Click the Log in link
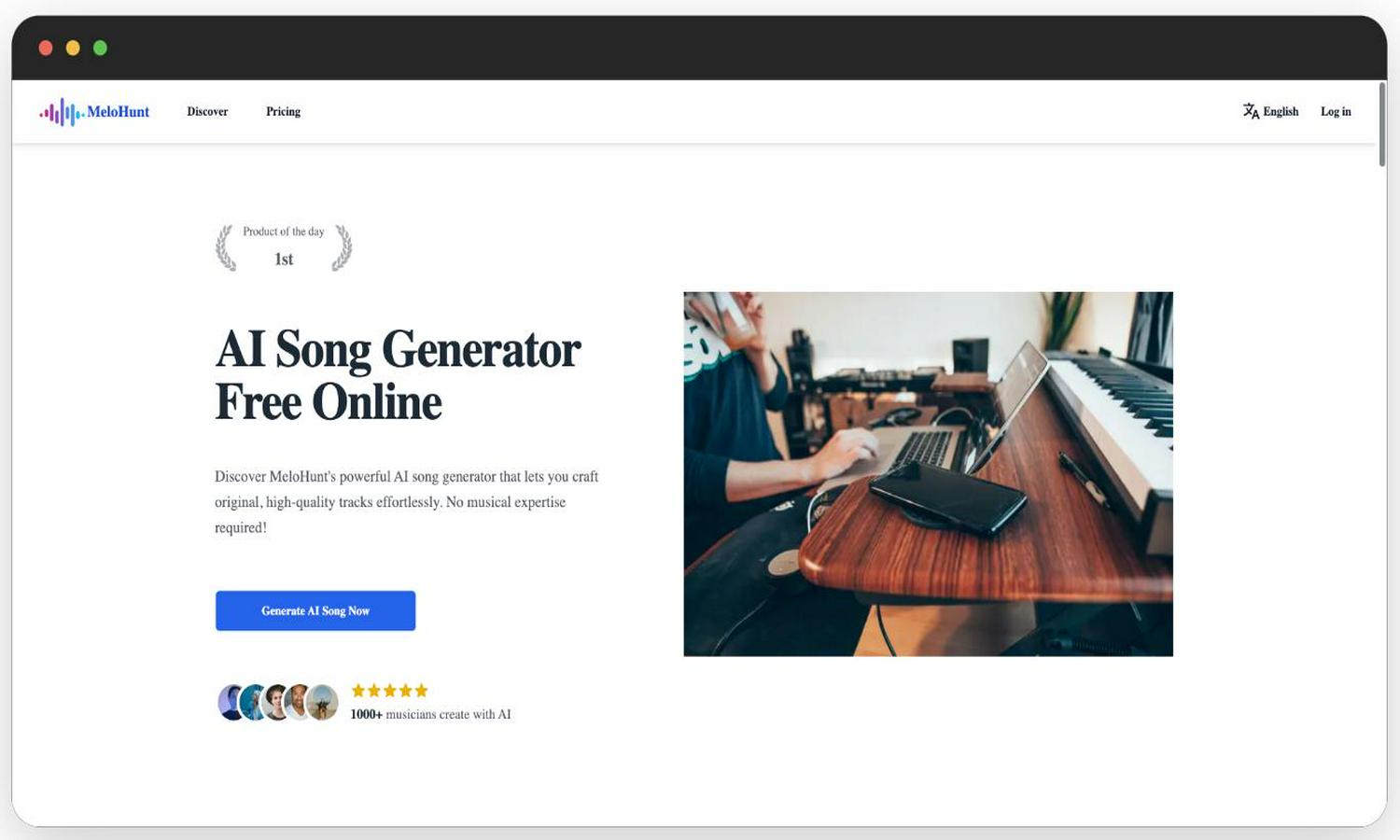The width and height of the screenshot is (1400, 840). (x=1336, y=111)
